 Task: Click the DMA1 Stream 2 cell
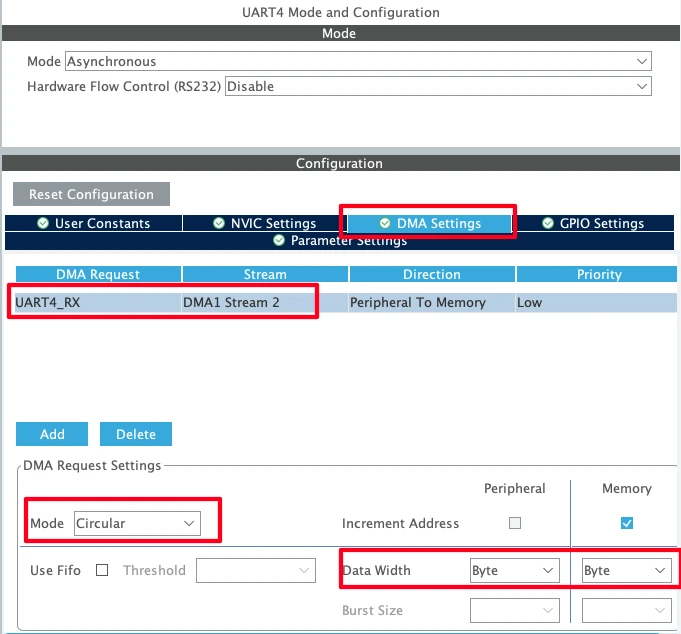pyautogui.click(x=265, y=302)
